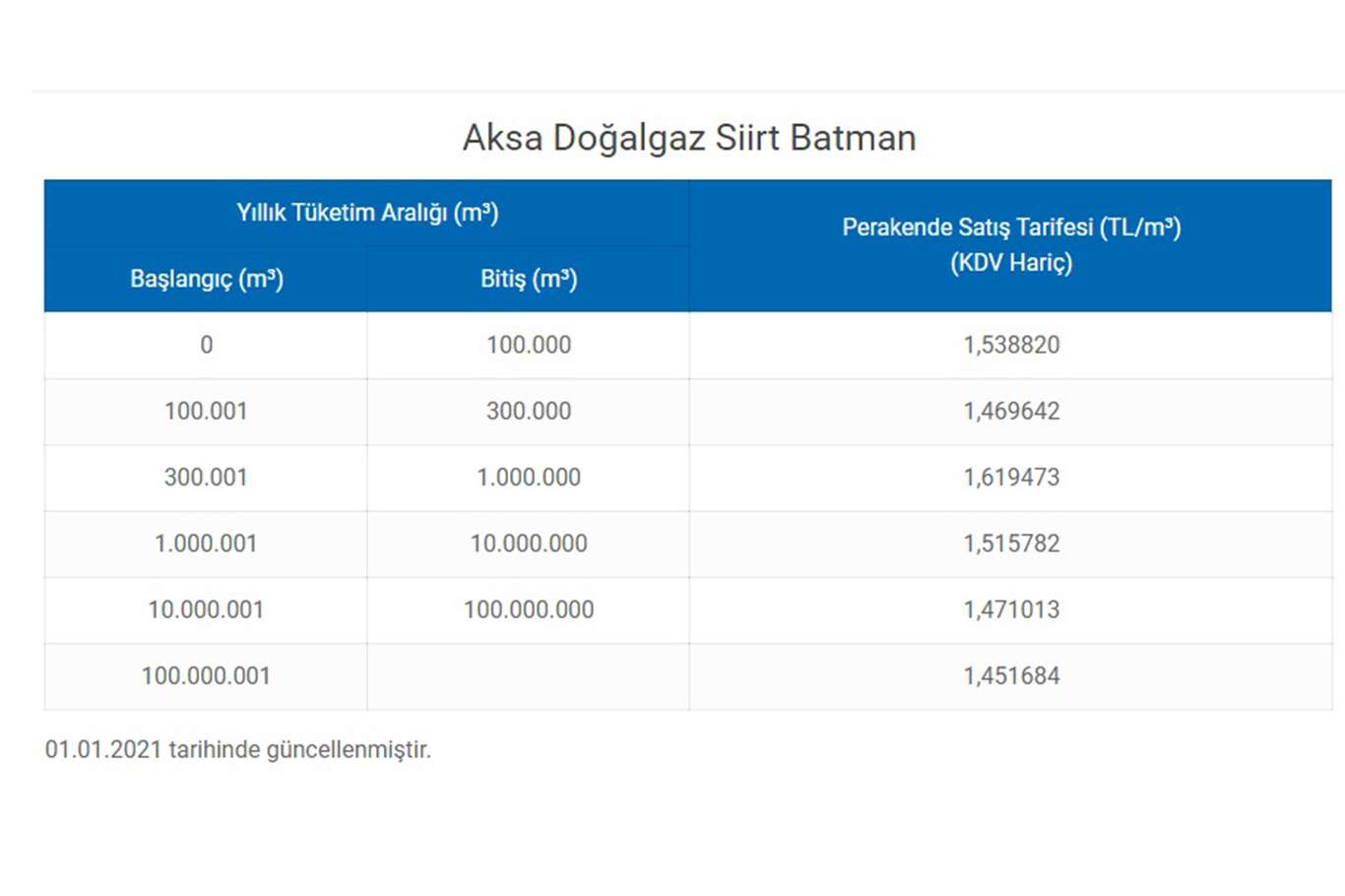Select 'Perakende Satış Tarifesi (TL/m³)' header
Viewport: 1345px width, 896px height.
(1011, 245)
